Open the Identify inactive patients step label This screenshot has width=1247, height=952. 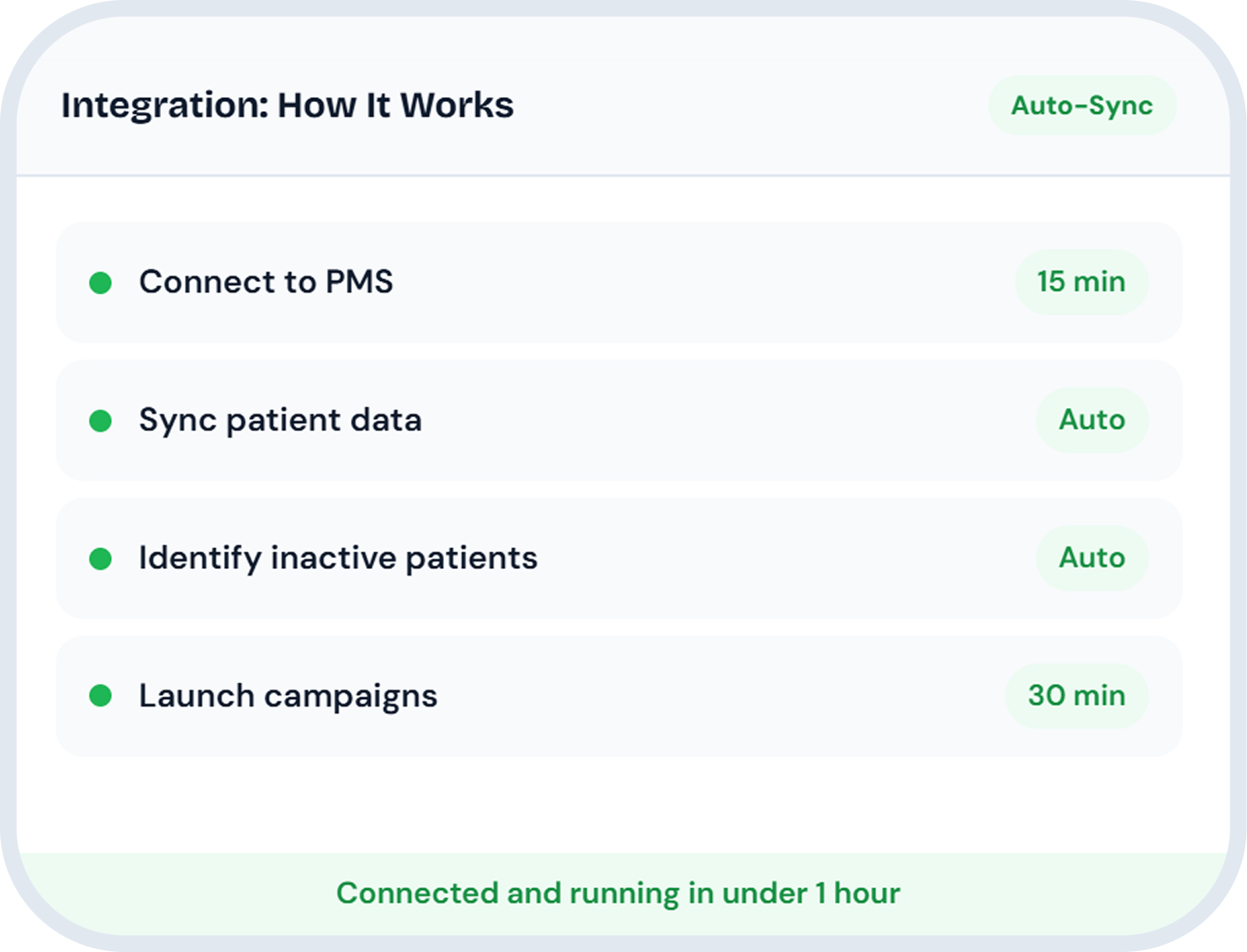(x=338, y=558)
